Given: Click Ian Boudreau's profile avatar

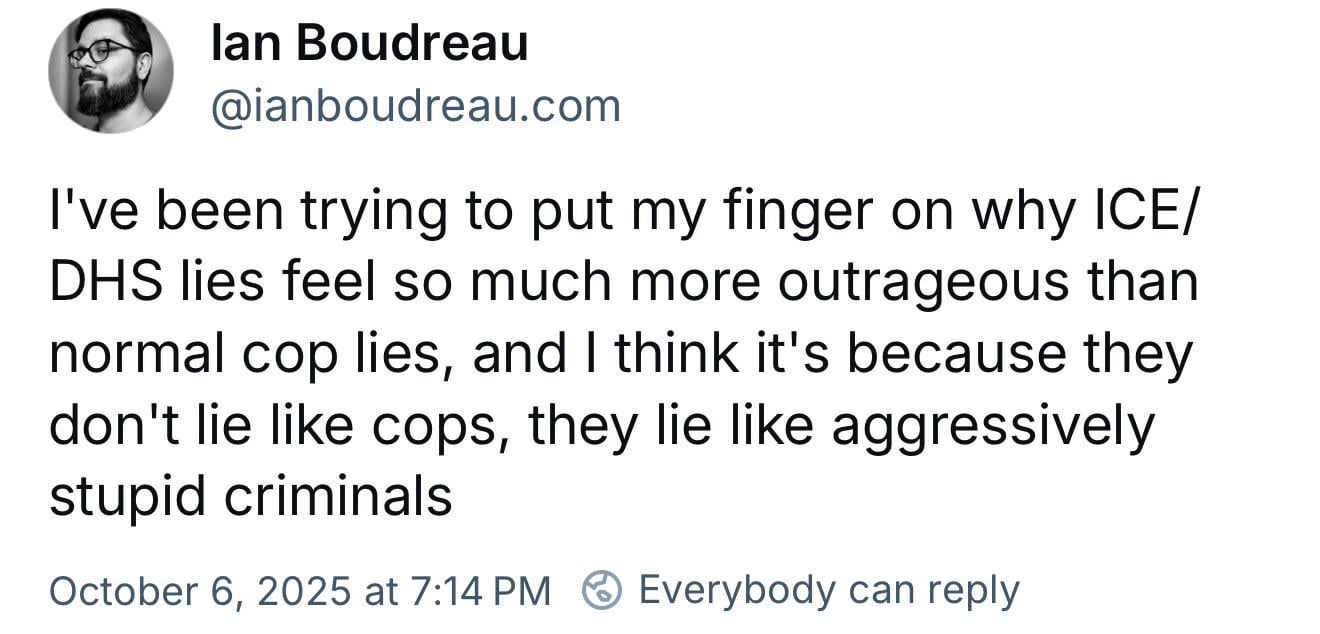Looking at the screenshot, I should (x=110, y=71).
